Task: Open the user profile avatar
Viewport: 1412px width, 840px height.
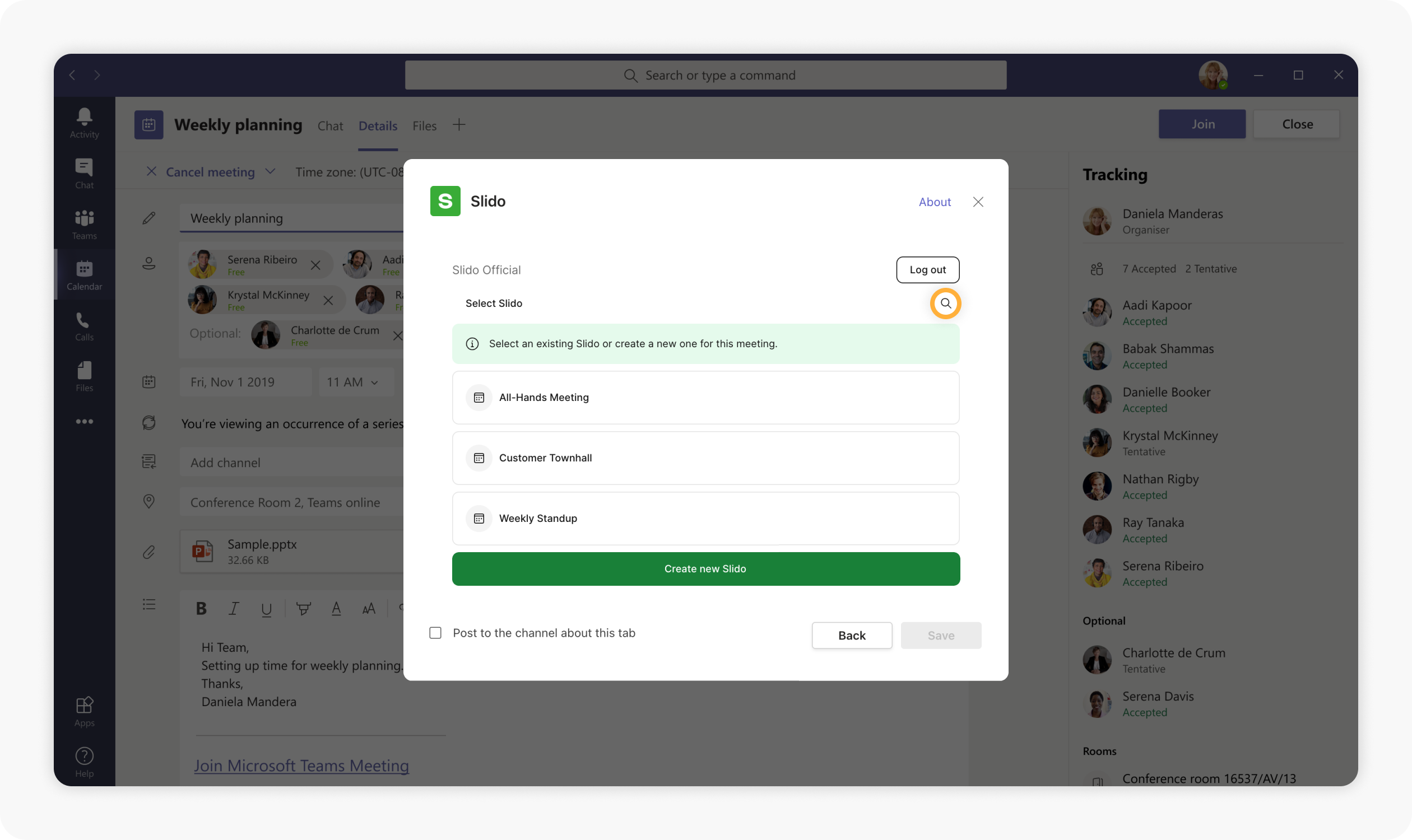Action: pos(1213,74)
